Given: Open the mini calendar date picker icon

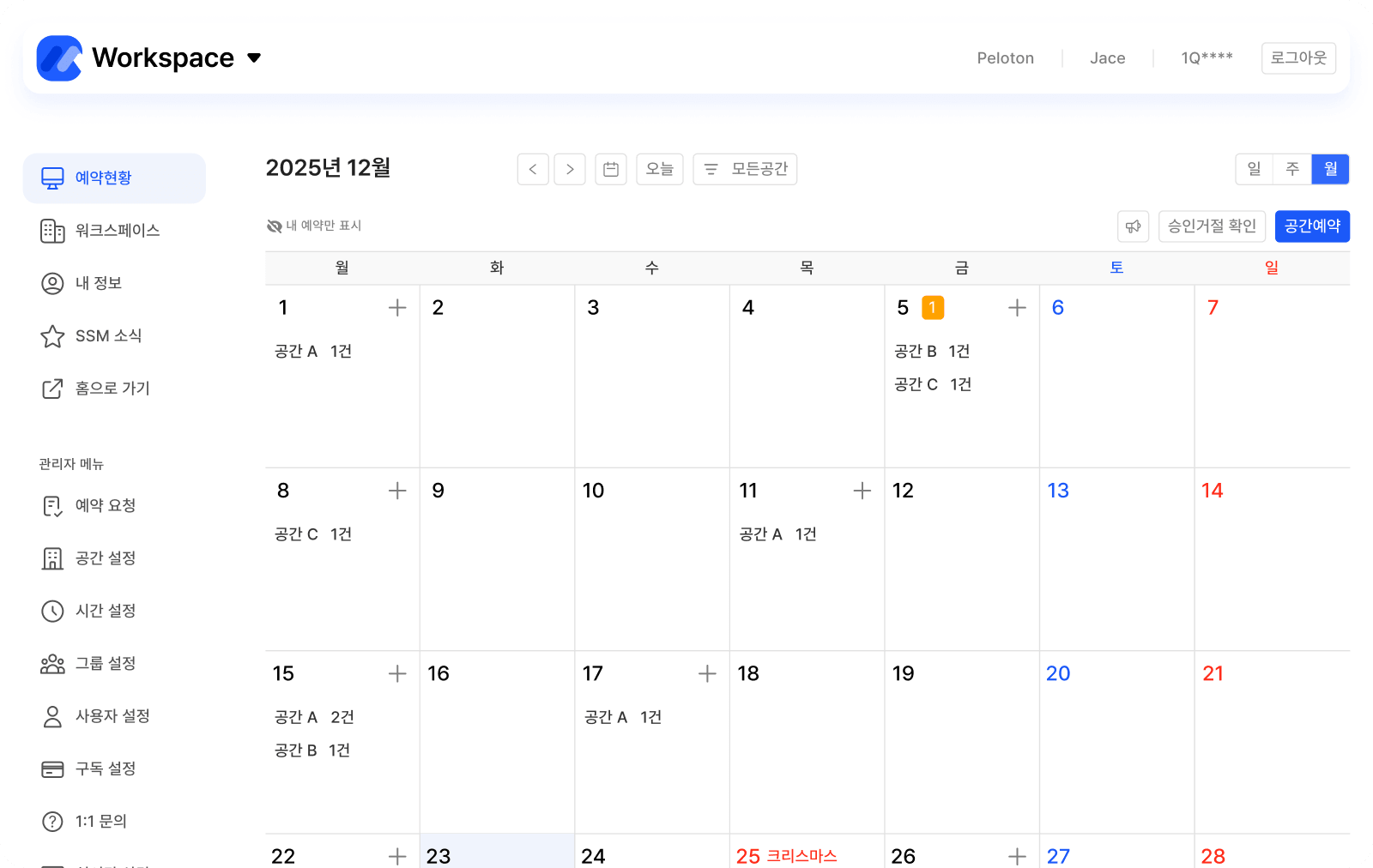Looking at the screenshot, I should click(611, 169).
